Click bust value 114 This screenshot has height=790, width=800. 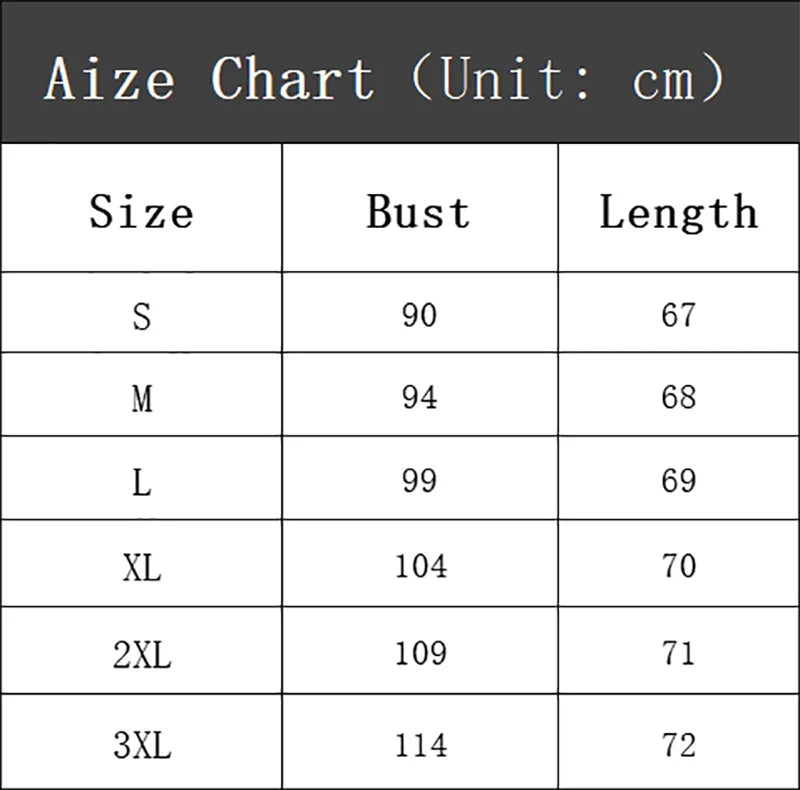pos(420,745)
